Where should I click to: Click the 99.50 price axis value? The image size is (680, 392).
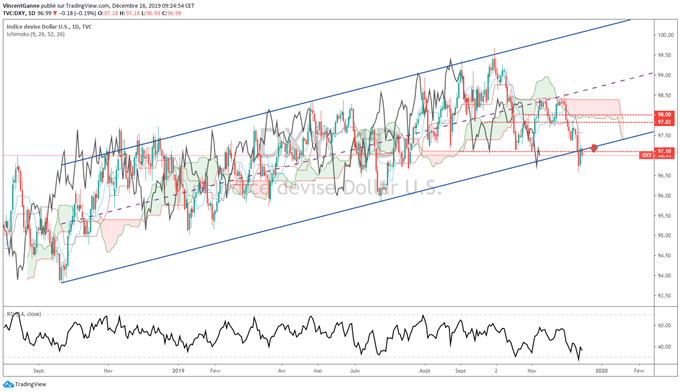pos(665,55)
